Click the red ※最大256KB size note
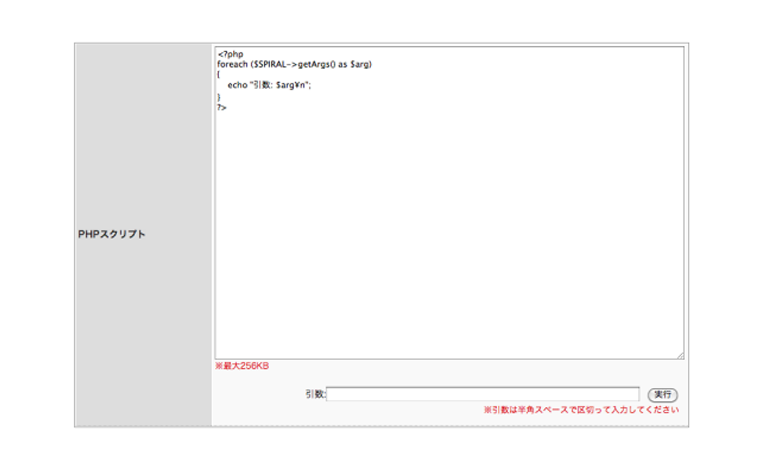 click(x=242, y=366)
